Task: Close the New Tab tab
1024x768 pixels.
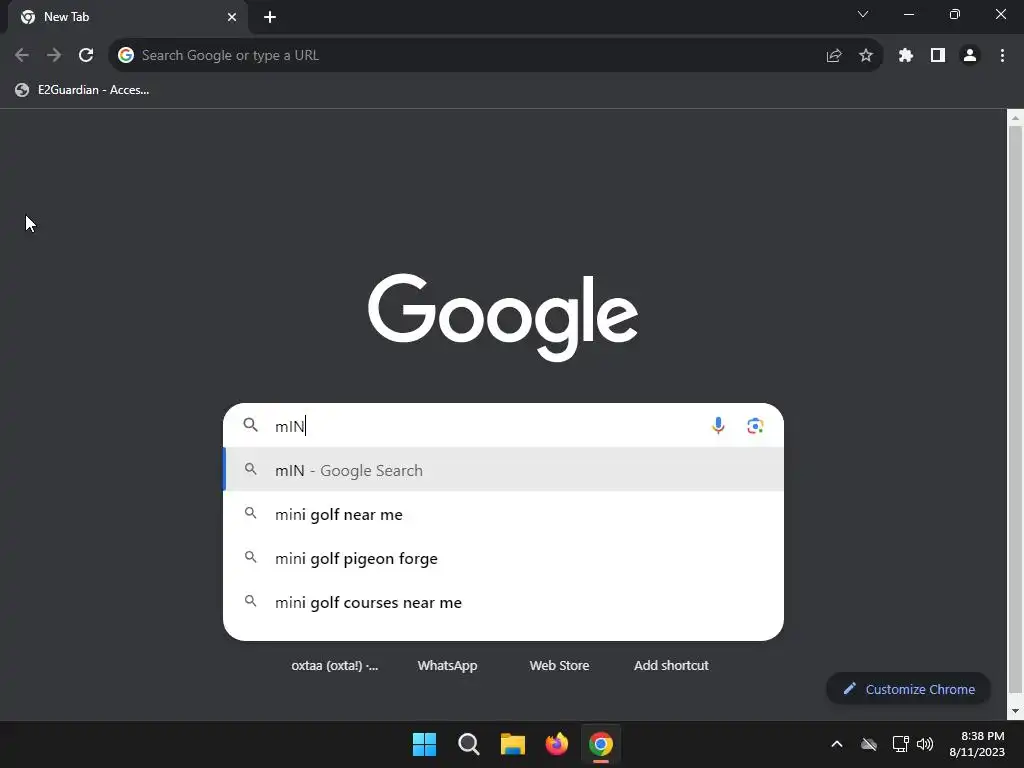Action: coord(232,17)
